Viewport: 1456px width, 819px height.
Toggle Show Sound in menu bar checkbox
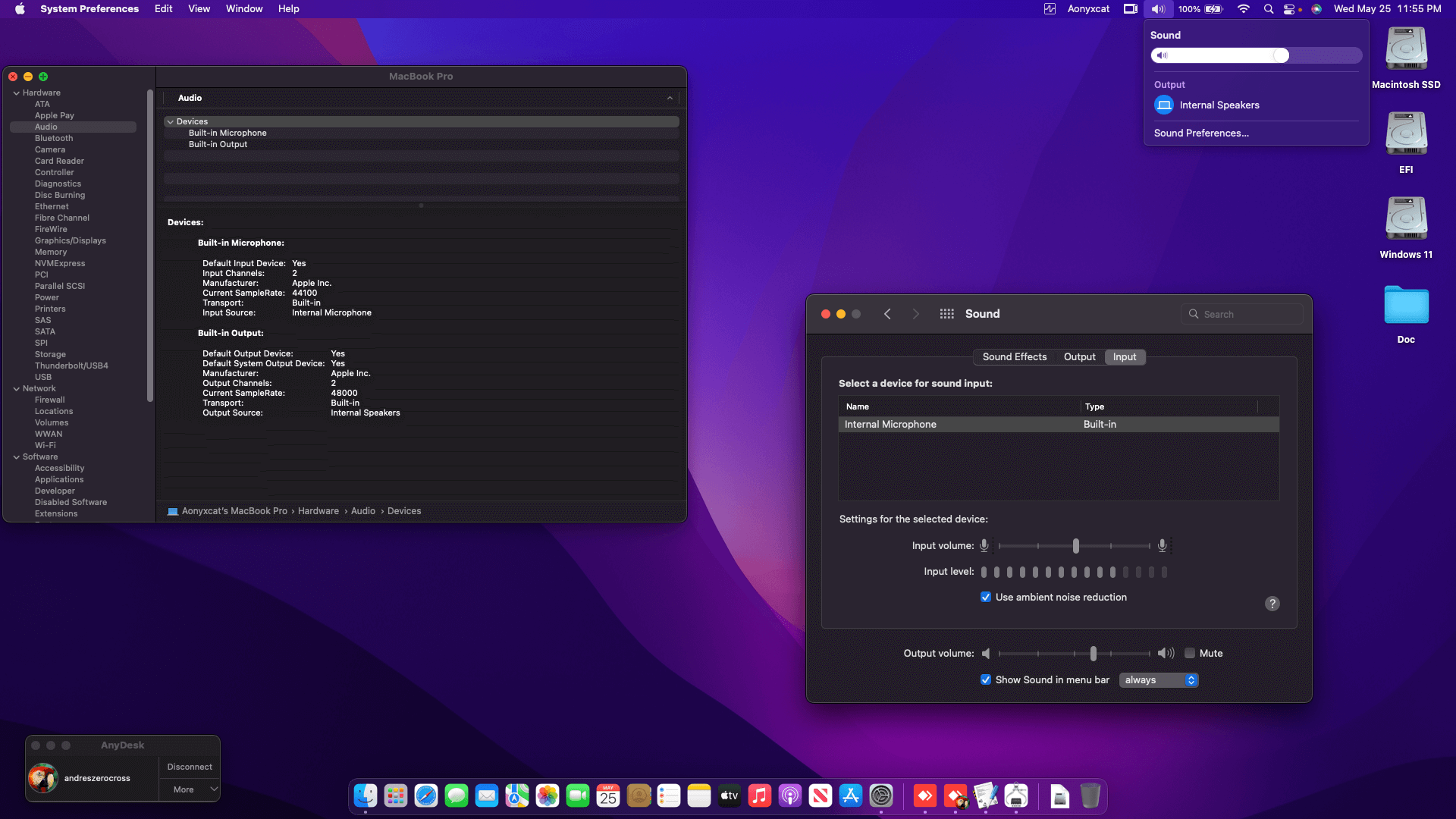[985, 679]
